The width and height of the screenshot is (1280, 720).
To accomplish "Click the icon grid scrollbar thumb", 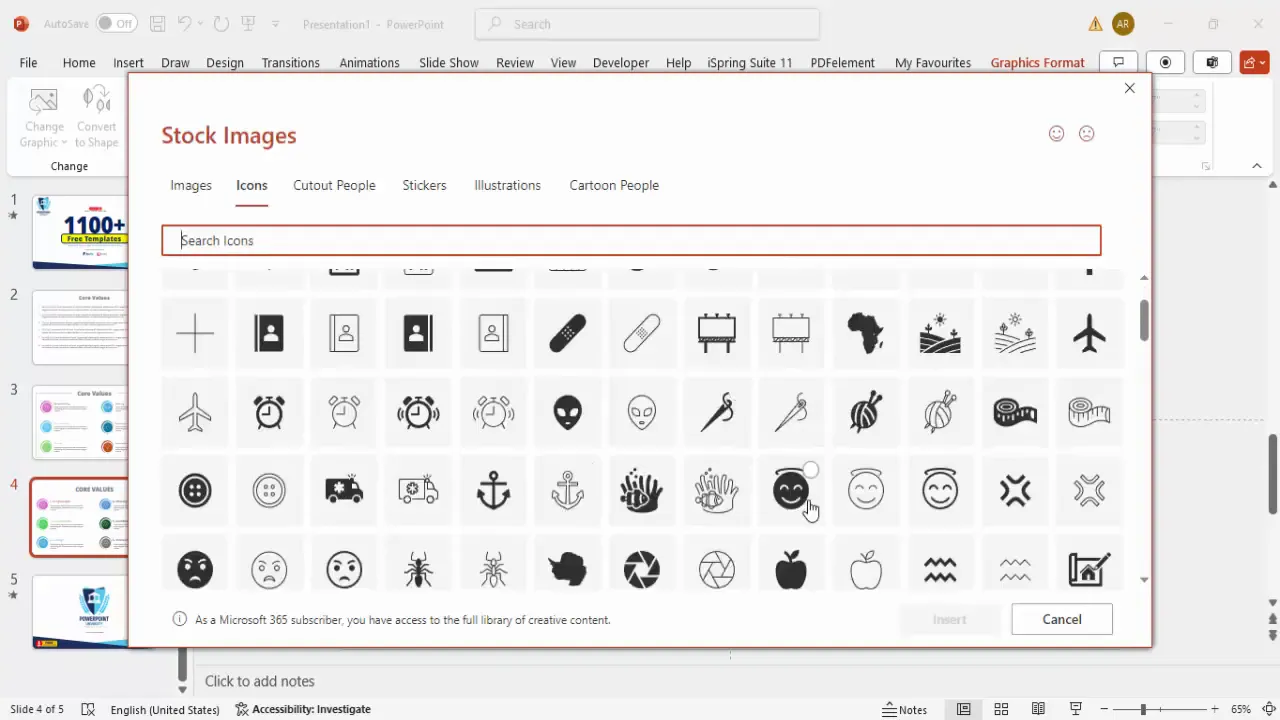I will click(x=1144, y=319).
